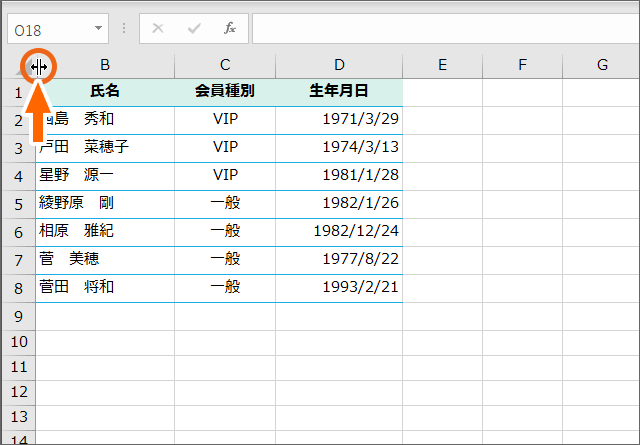
Task: Click the date cell 1974/3/13
Action: tap(339, 149)
